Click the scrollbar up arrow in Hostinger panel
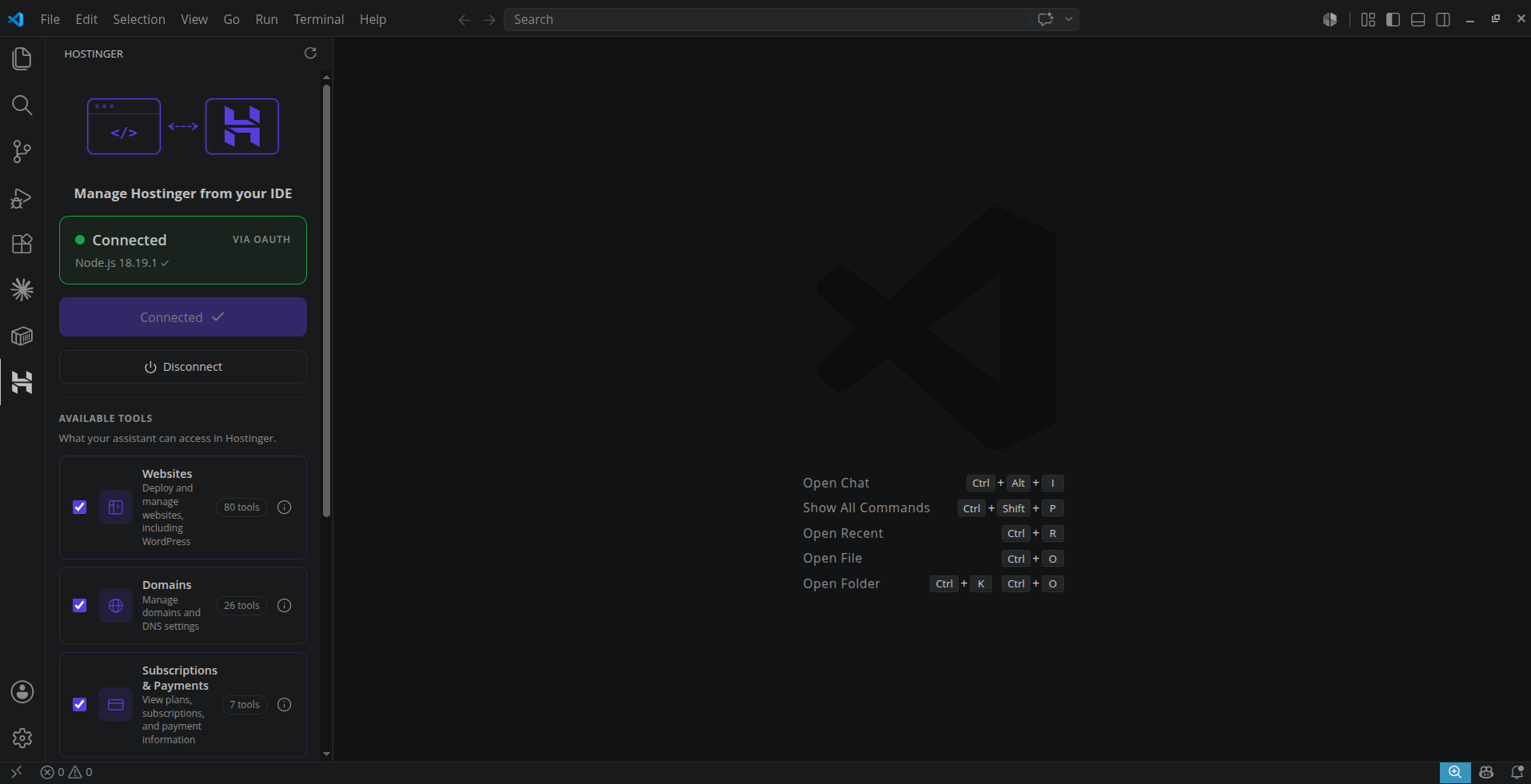Screen dimensions: 1531x784 pyautogui.click(x=326, y=78)
